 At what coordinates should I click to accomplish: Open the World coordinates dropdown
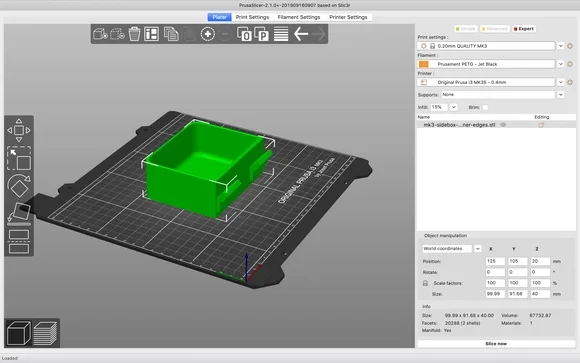pos(478,249)
